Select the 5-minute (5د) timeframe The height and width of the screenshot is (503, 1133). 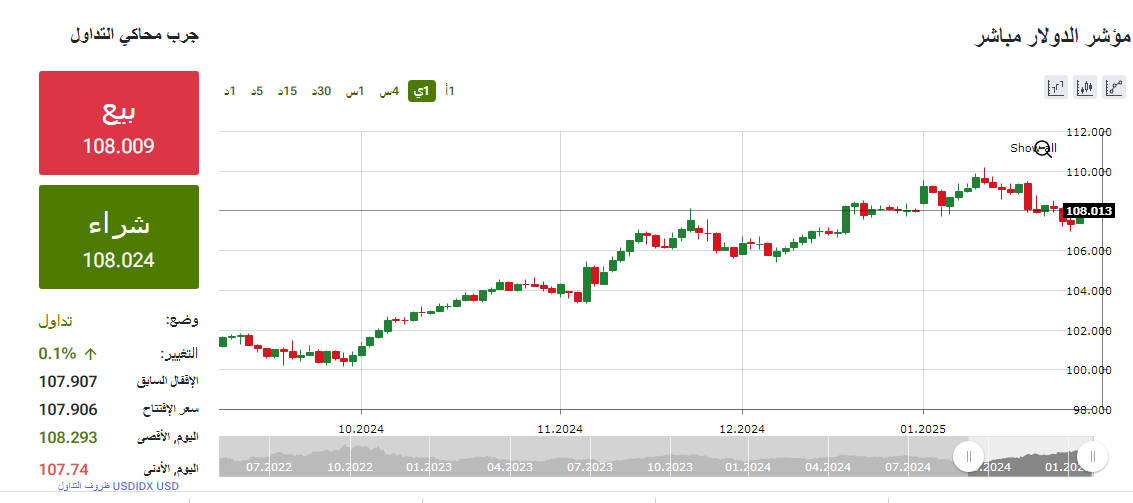pyautogui.click(x=257, y=91)
